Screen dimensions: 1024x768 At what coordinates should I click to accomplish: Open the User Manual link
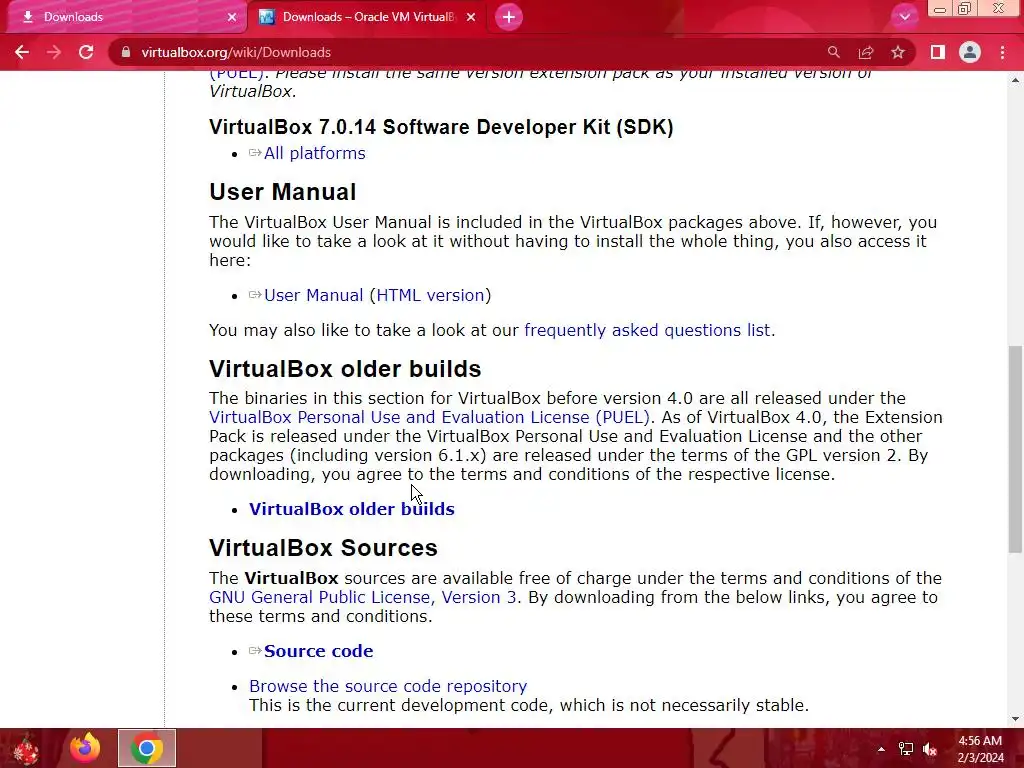click(313, 295)
